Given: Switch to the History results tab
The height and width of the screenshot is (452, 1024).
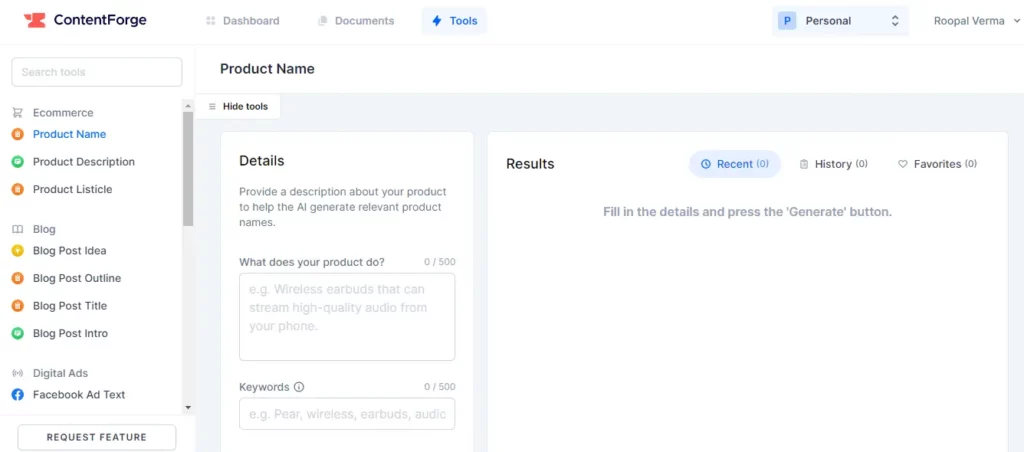Looking at the screenshot, I should 833,164.
